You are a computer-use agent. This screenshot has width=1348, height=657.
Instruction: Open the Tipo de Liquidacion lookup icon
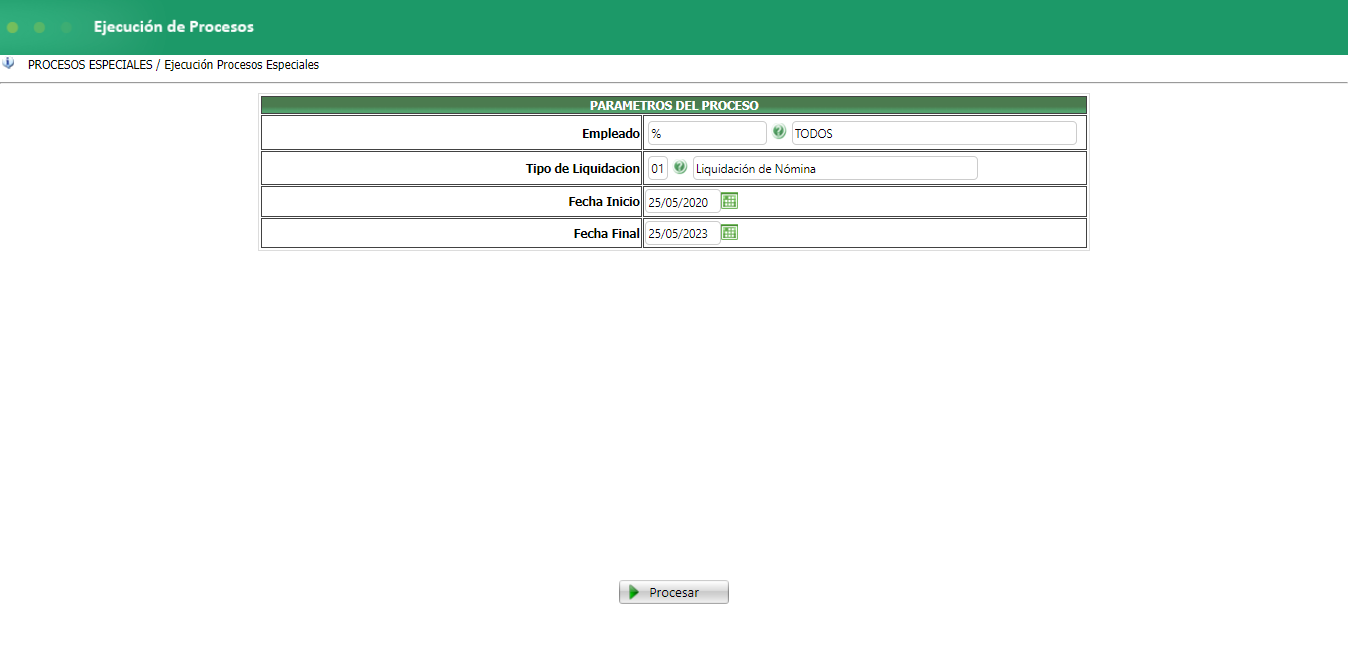680,168
